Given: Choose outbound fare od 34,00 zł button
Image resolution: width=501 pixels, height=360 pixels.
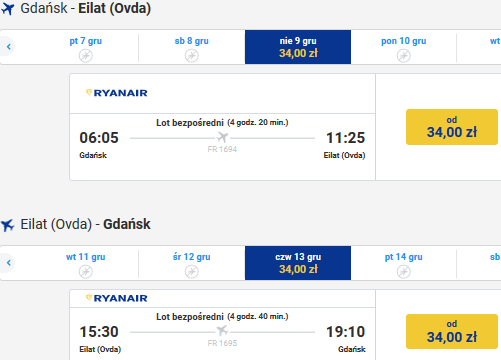Looking at the screenshot, I should [x=452, y=127].
